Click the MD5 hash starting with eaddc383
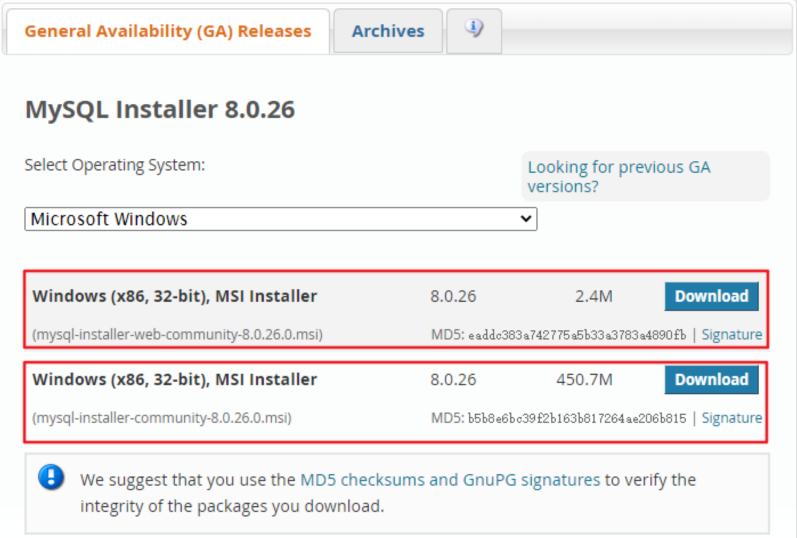The width and height of the screenshot is (797, 538). coord(577,335)
